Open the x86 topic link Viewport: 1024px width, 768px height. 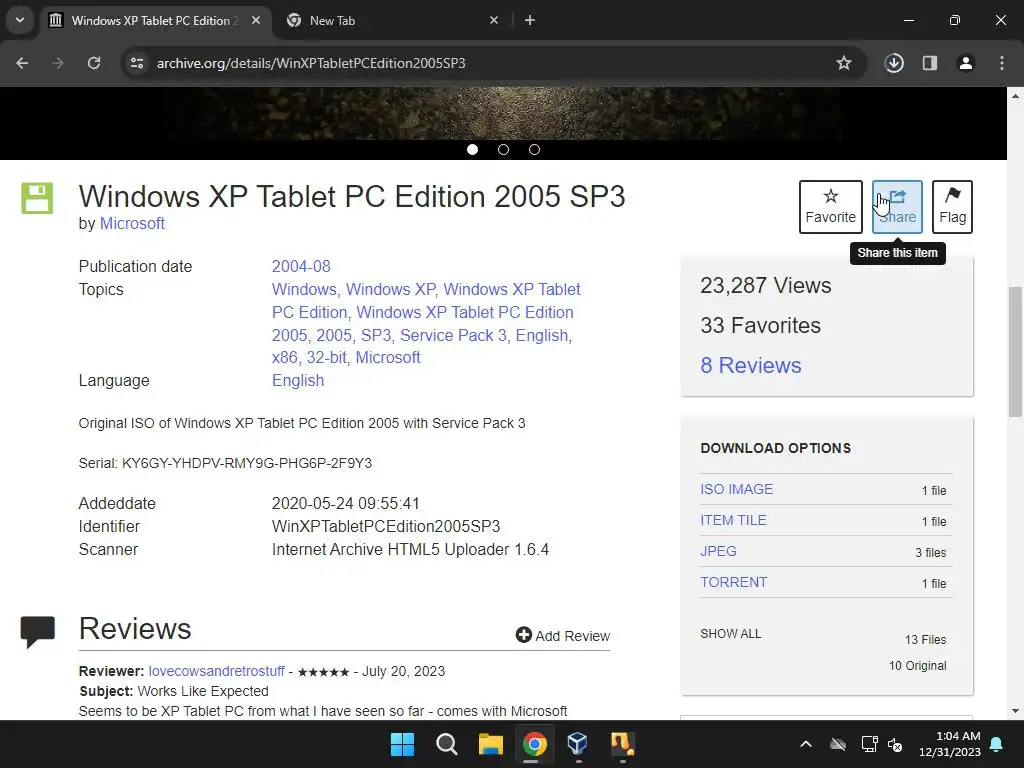click(x=285, y=357)
